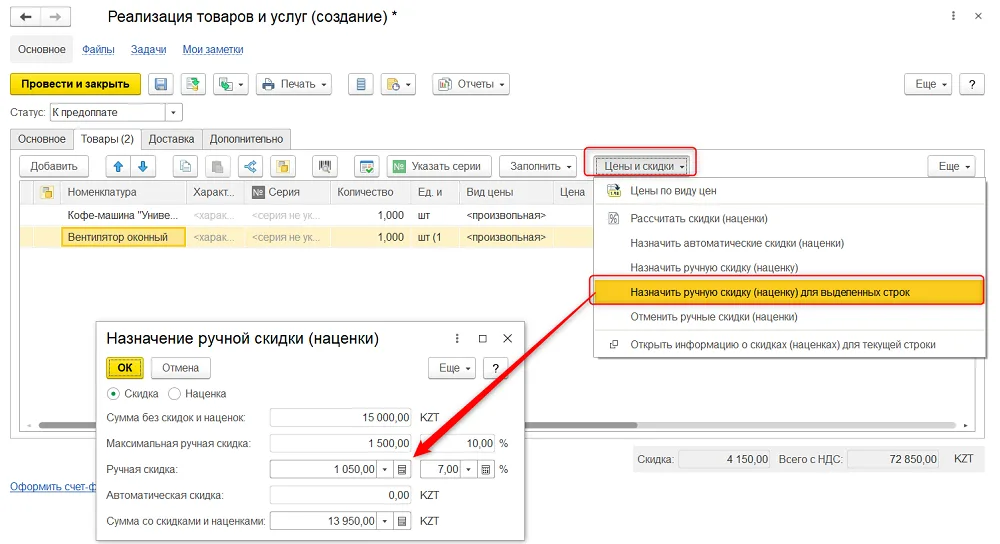Image resolution: width=1000 pixels, height=544 pixels.
Task: Select the Наценка radio button
Action: tap(174, 393)
